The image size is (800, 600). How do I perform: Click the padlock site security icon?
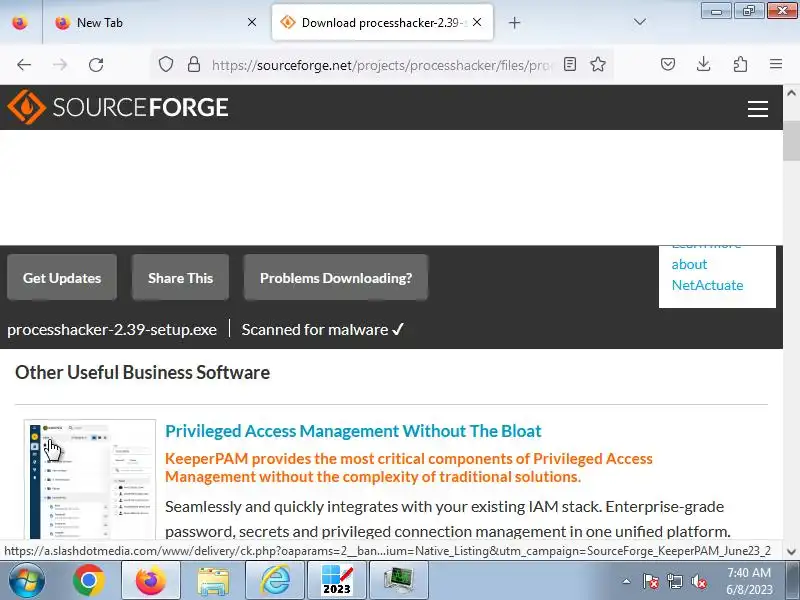pyautogui.click(x=194, y=64)
